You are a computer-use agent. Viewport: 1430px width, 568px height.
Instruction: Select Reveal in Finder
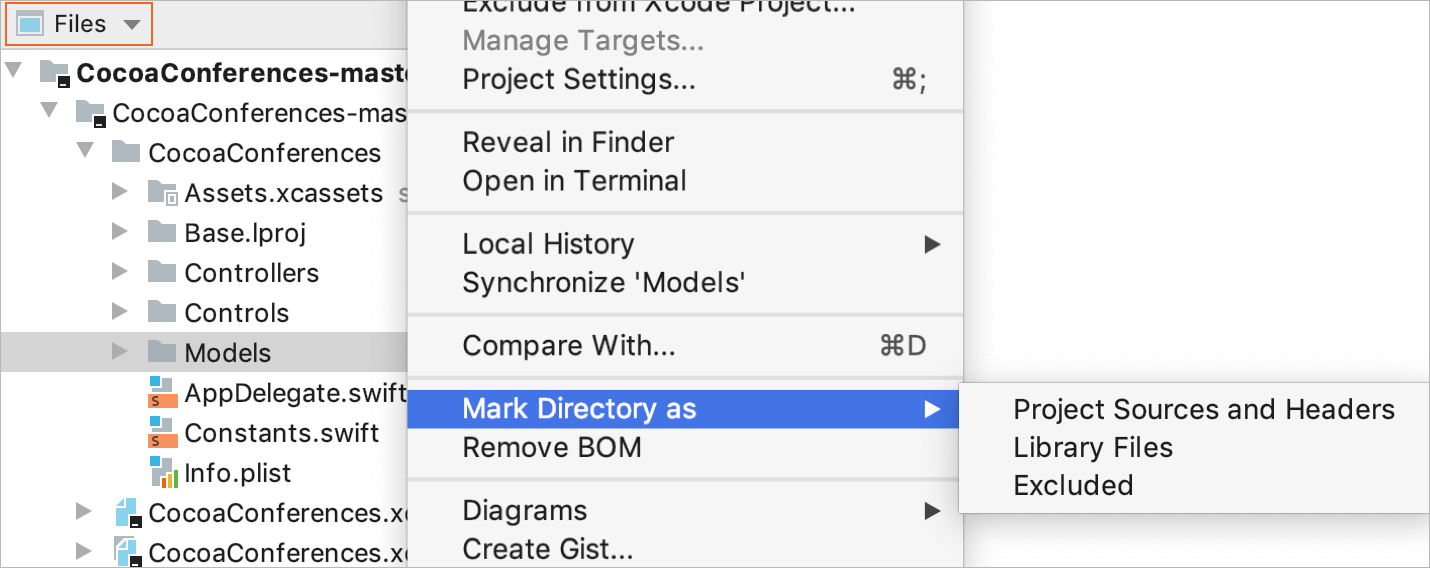(x=568, y=142)
